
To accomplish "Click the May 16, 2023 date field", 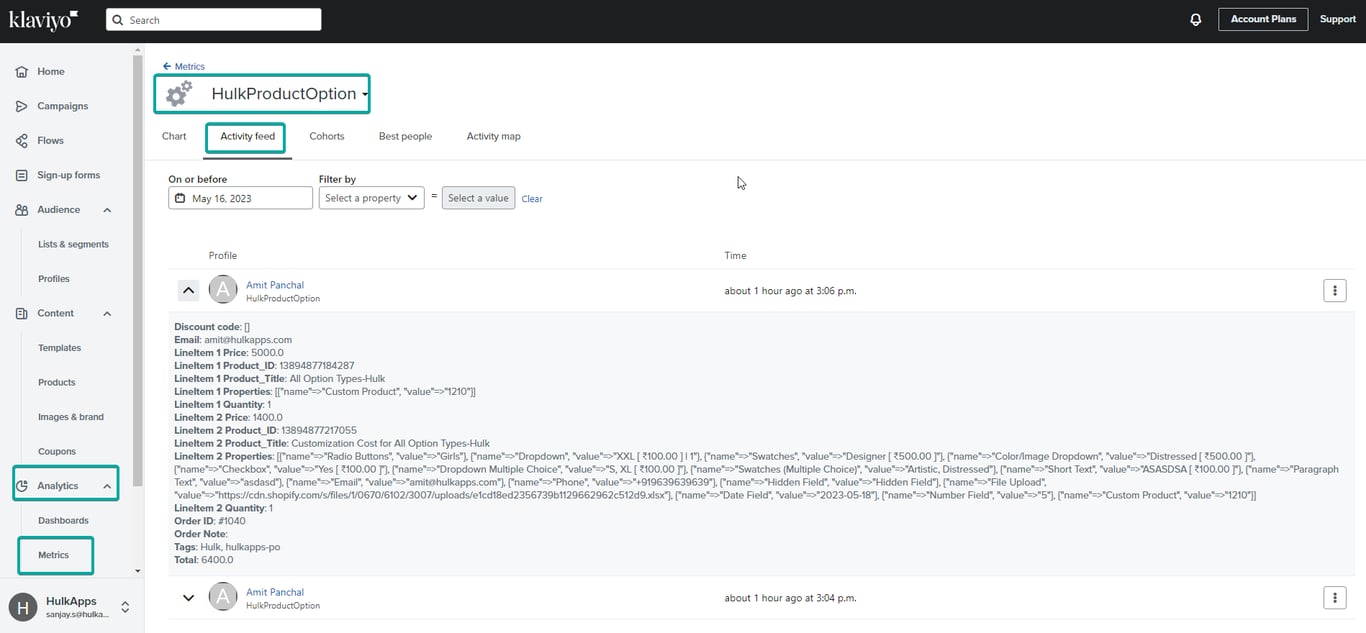I will [240, 198].
